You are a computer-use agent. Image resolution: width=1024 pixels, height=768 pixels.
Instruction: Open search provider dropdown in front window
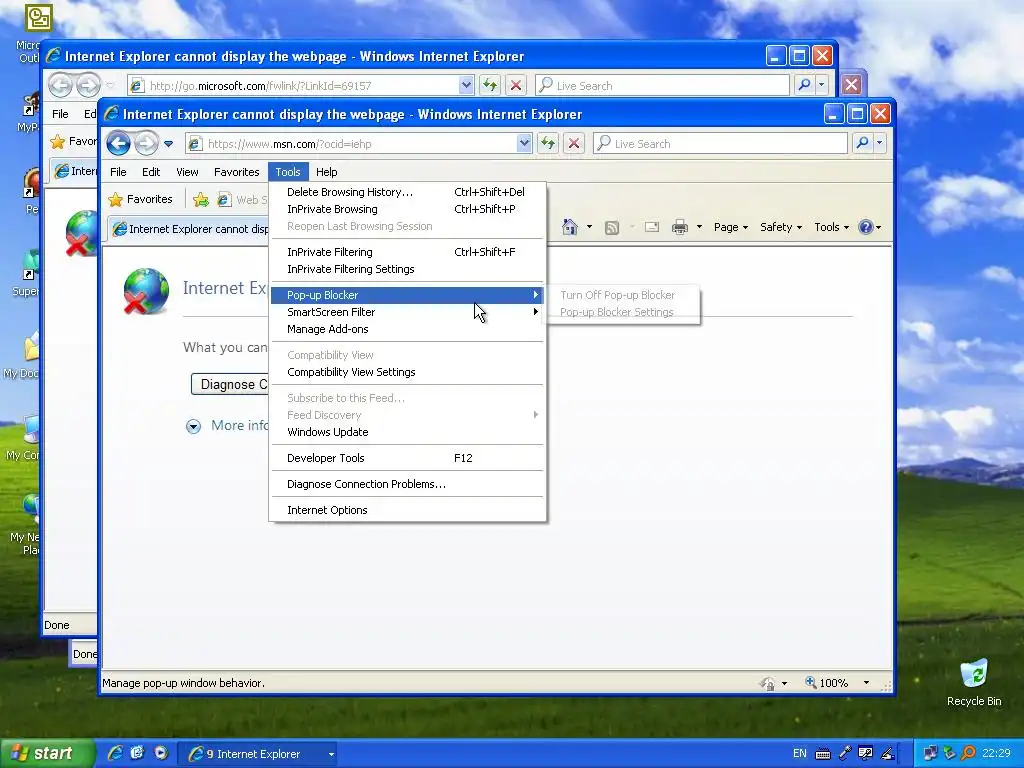coord(880,143)
